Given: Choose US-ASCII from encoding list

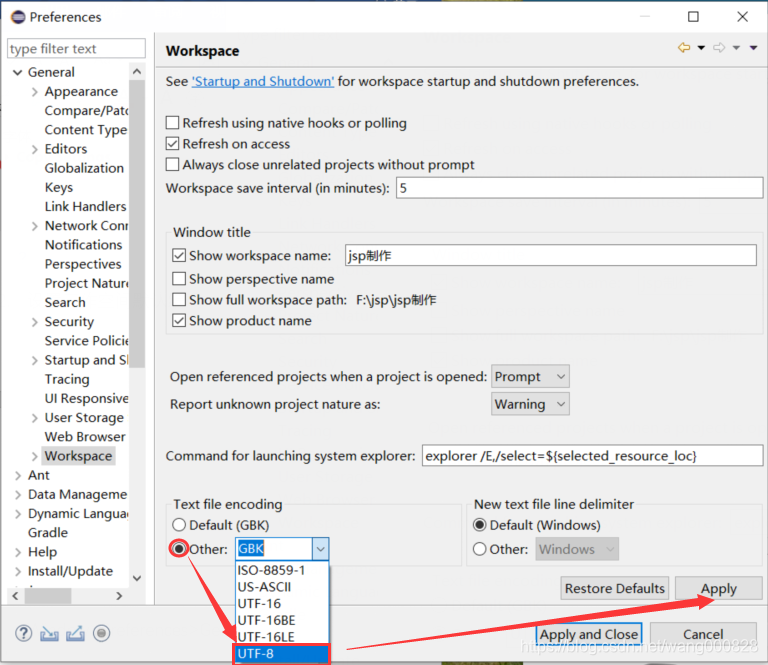Looking at the screenshot, I should coord(282,587).
